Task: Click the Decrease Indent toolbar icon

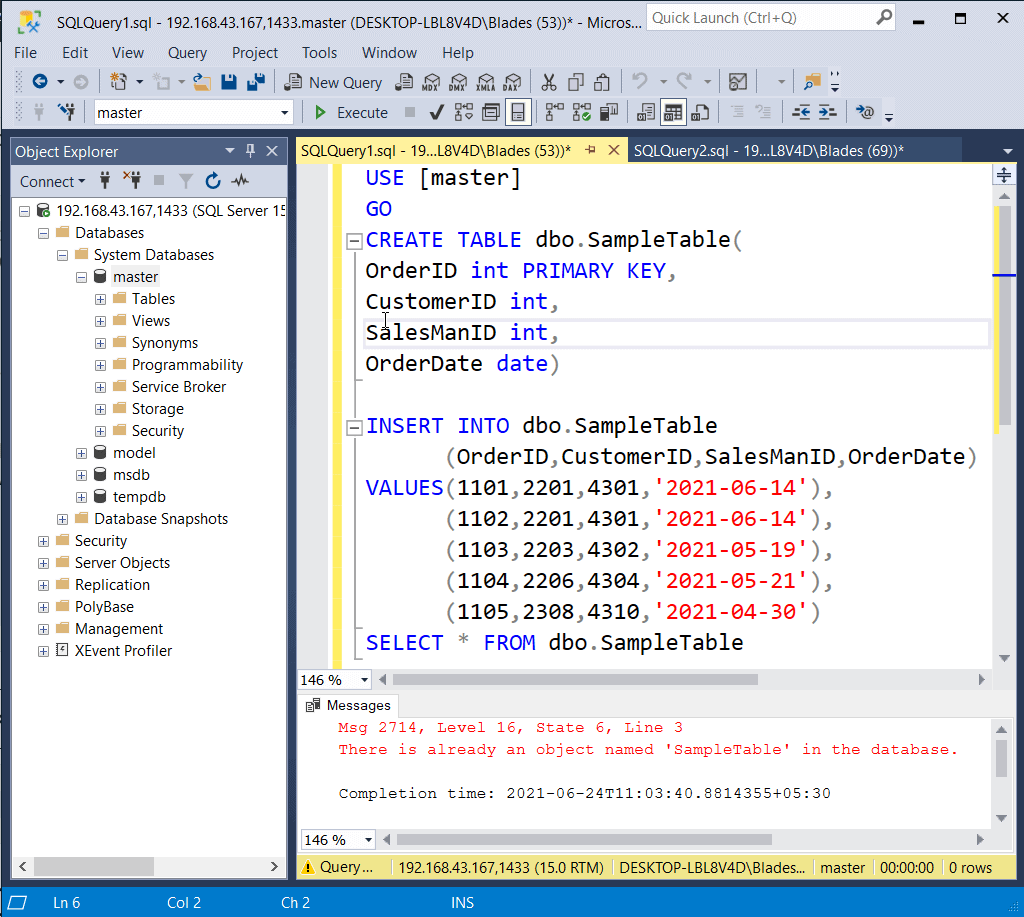Action: coord(801,112)
